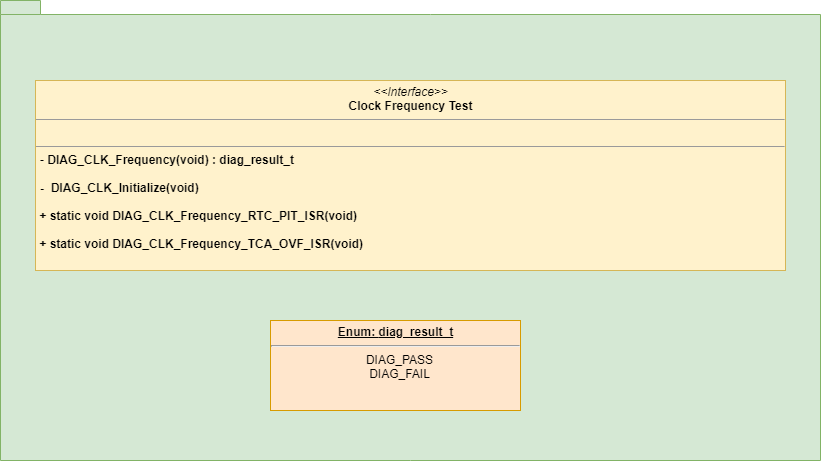This screenshot has width=821, height=461.
Task: Select the Clock Frequency Test title
Action: coord(410,105)
